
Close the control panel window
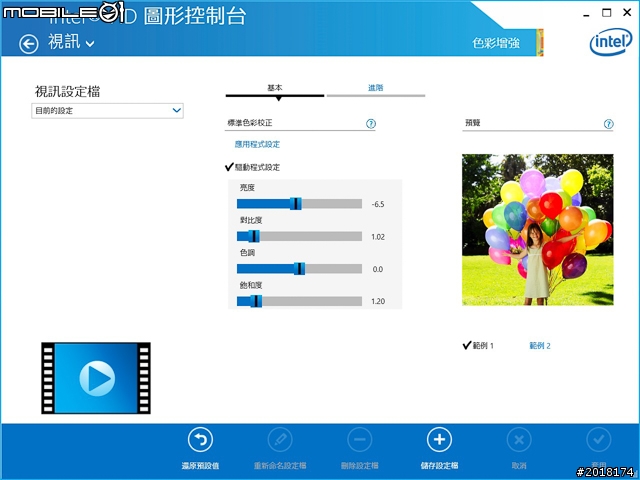pyautogui.click(x=627, y=13)
